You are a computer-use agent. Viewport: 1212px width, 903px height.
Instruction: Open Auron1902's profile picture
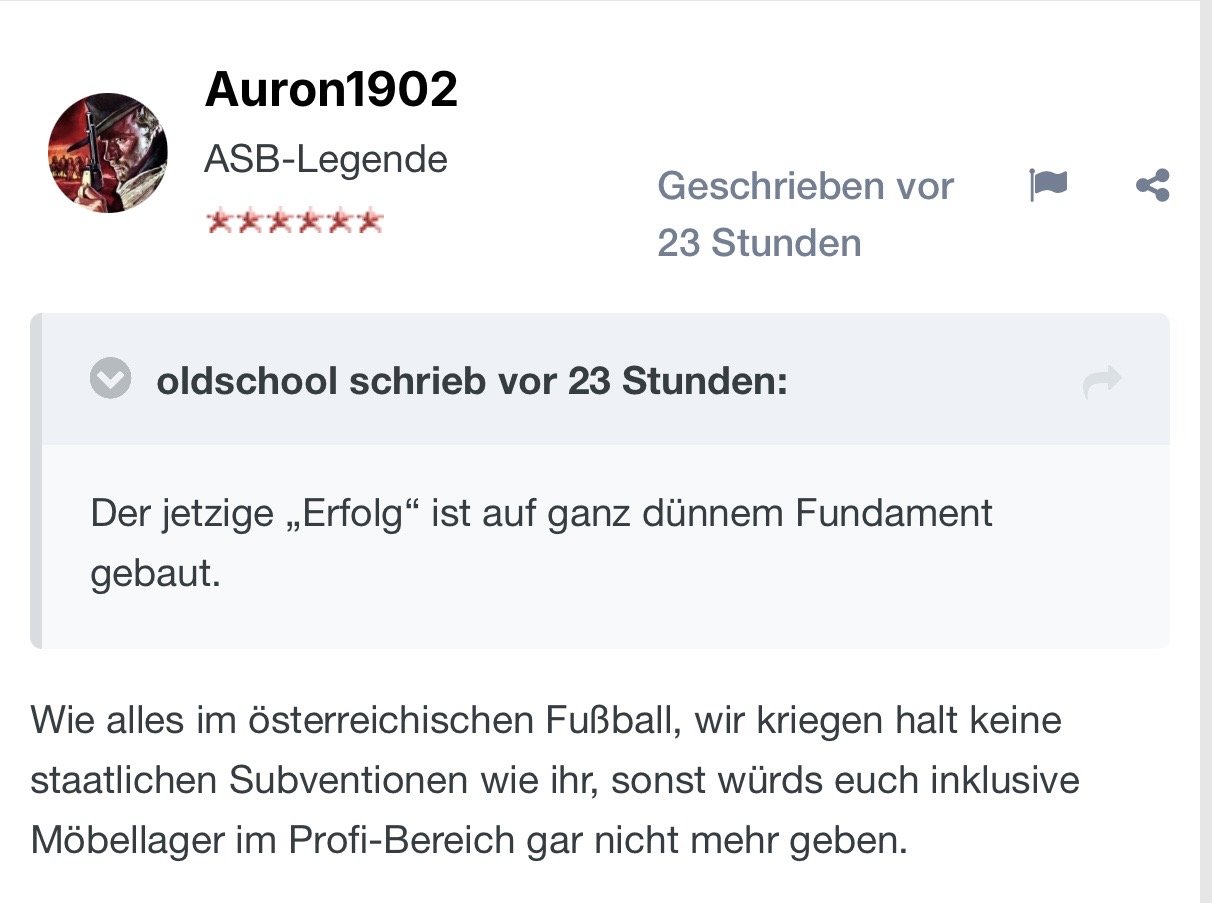tap(108, 153)
